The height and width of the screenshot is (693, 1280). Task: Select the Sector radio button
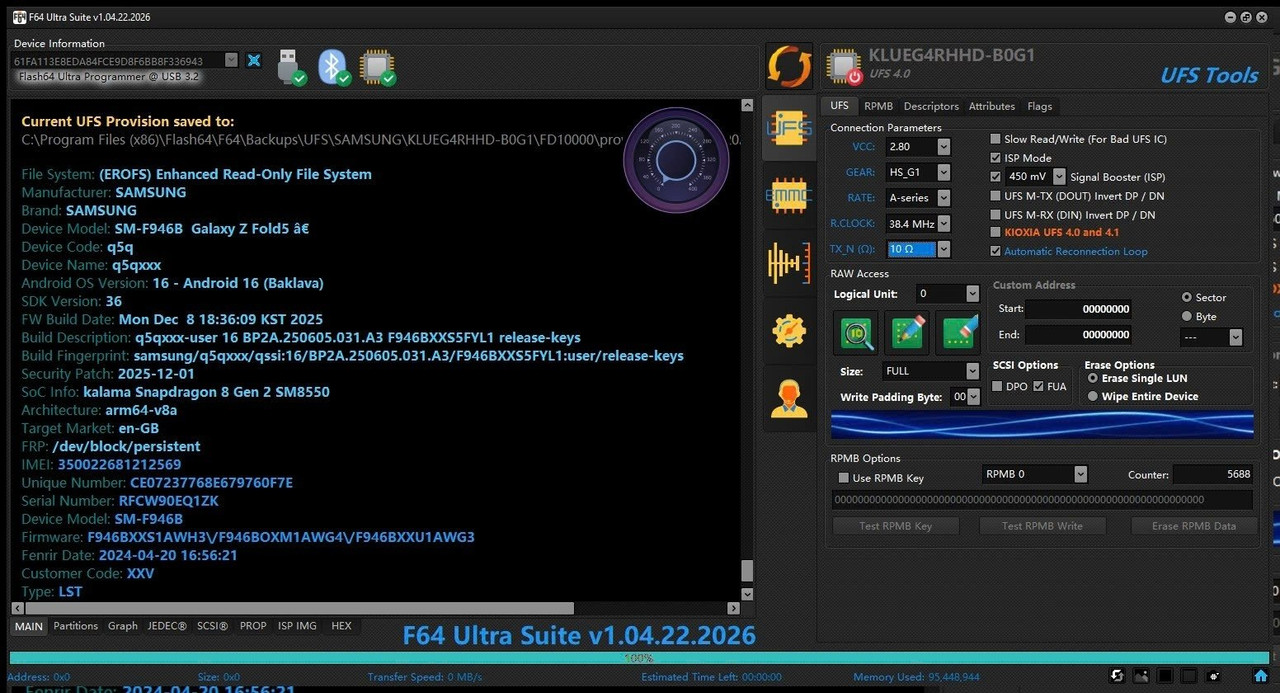[x=1187, y=297]
